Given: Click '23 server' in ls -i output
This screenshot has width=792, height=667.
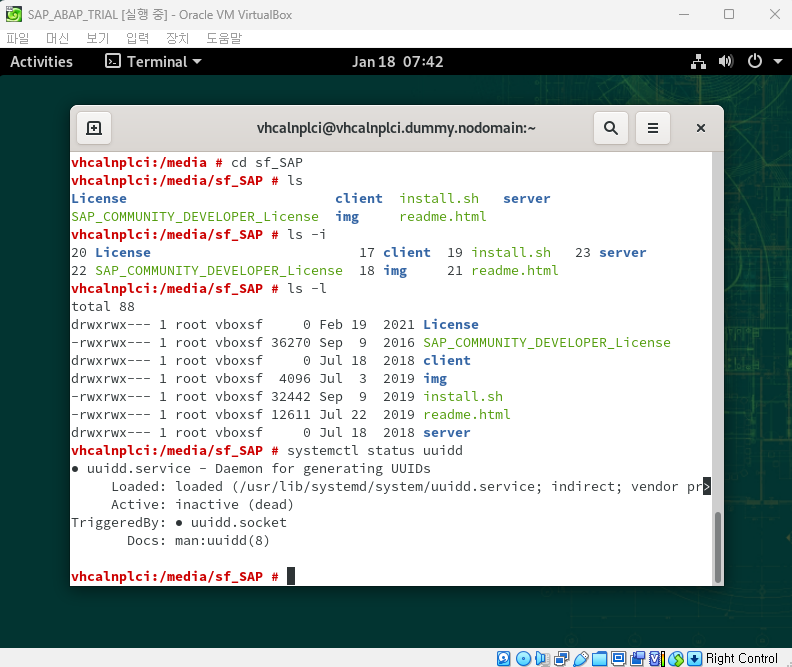Looking at the screenshot, I should 610,252.
